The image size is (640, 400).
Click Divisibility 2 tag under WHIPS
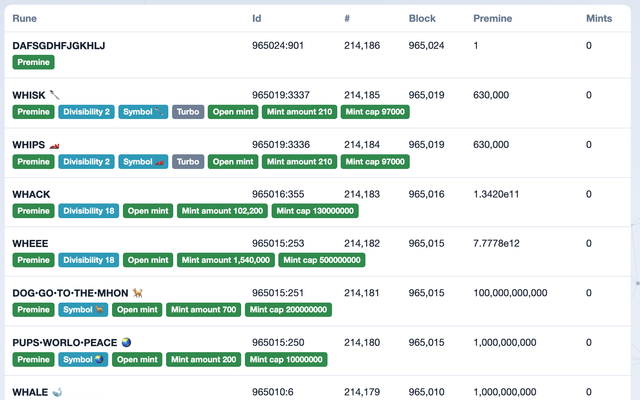pos(87,162)
